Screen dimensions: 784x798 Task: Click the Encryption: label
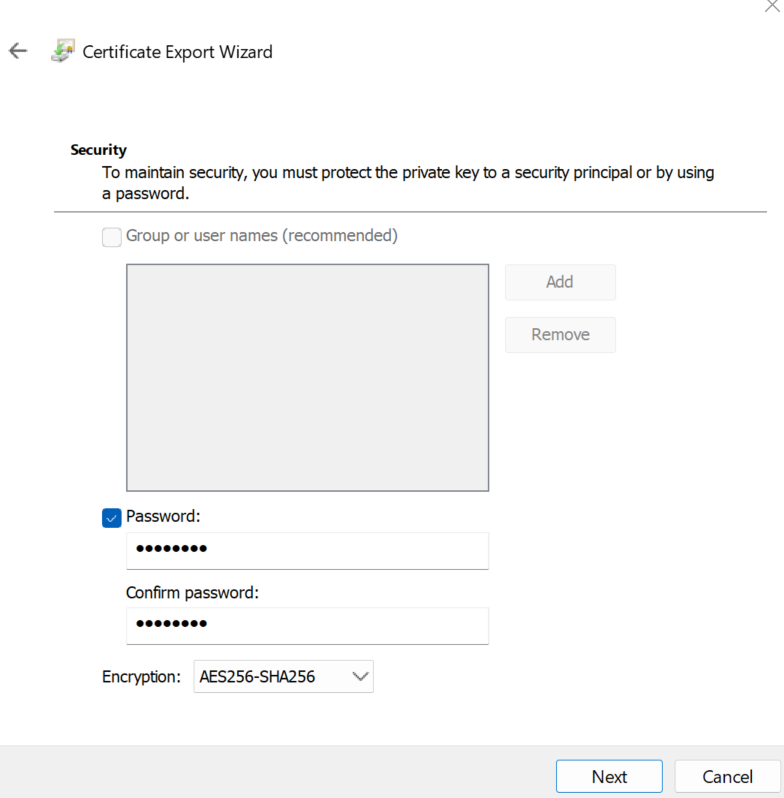(141, 677)
